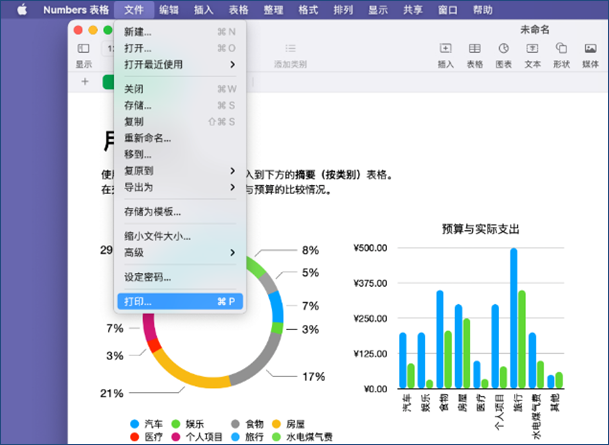Image resolution: width=609 pixels, height=445 pixels.
Task: Open the 编辑 menu in menu bar
Action: coord(169,10)
